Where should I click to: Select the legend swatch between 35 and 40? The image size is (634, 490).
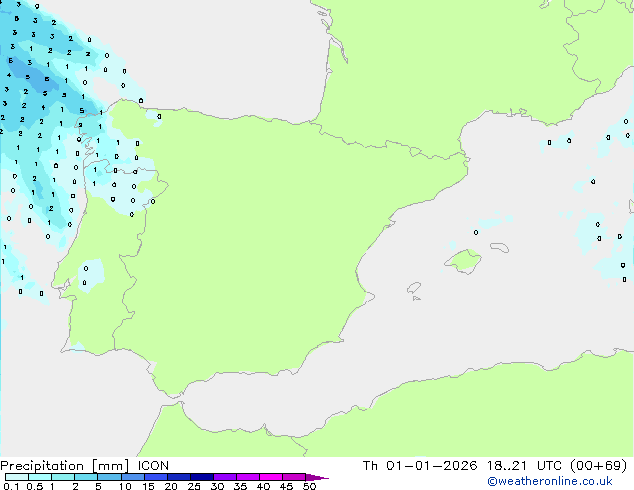pyautogui.click(x=248, y=477)
